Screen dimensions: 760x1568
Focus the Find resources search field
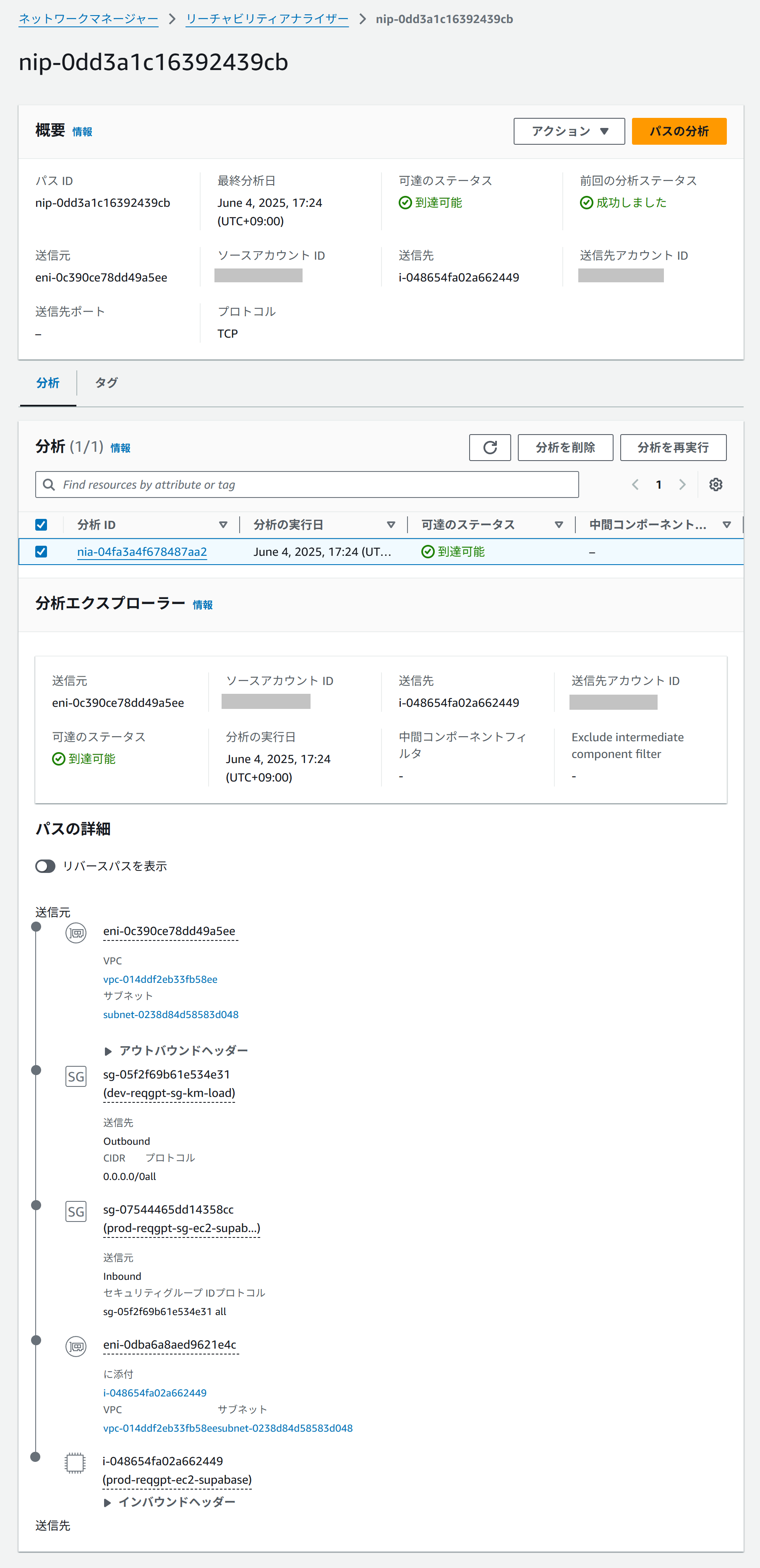coord(307,484)
